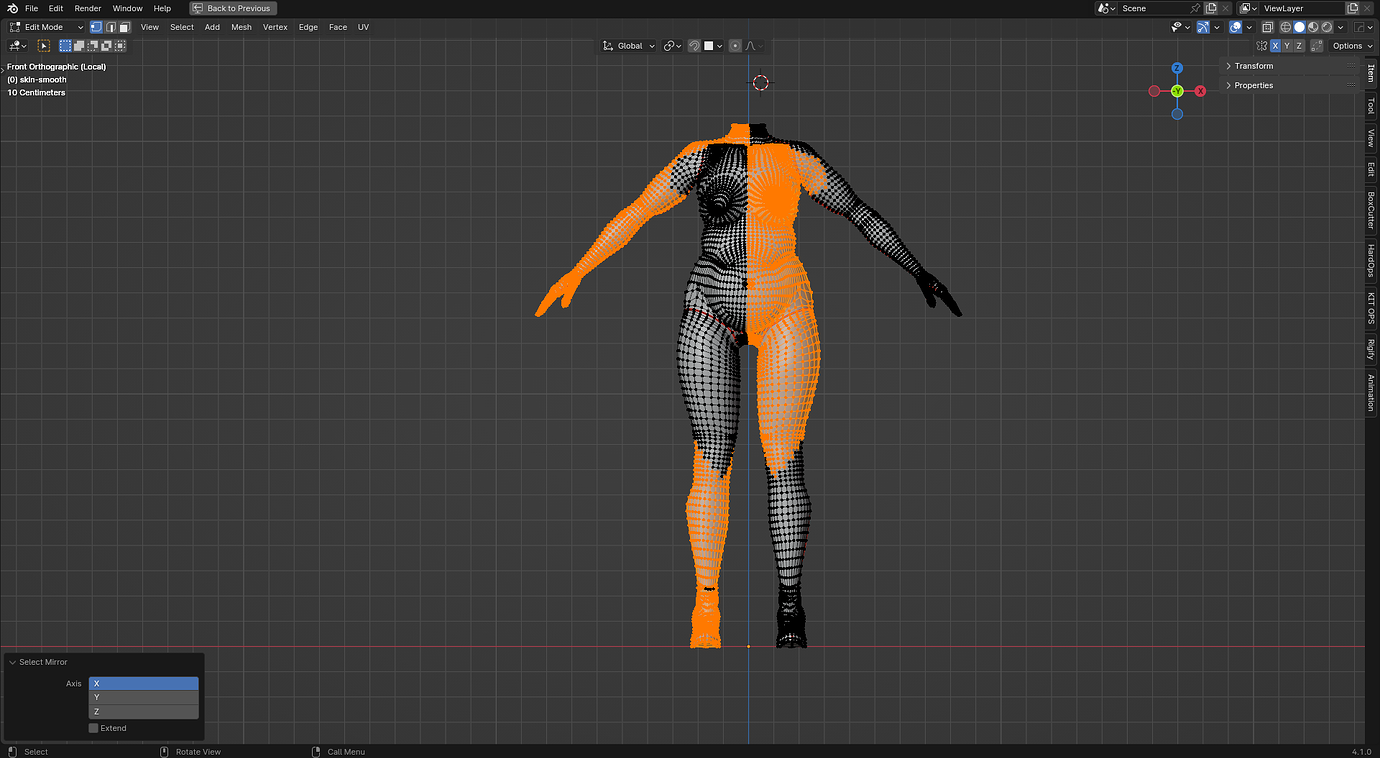Click the red X axis gizmo handle

(x=1200, y=91)
